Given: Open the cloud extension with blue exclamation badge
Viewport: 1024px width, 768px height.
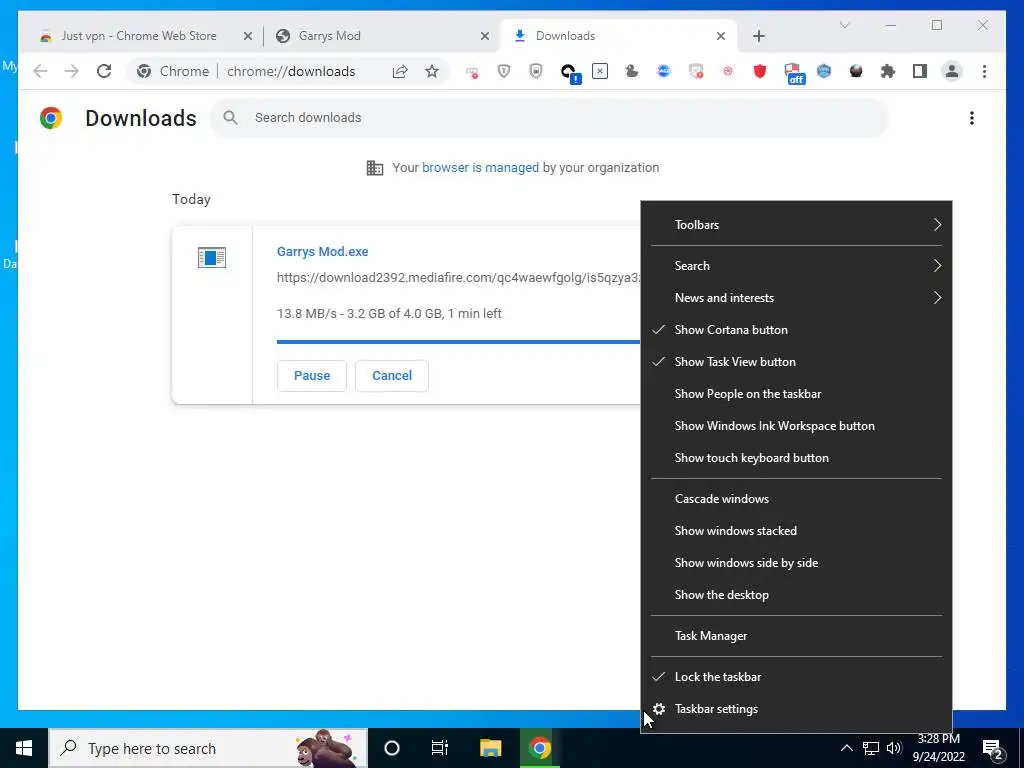Looking at the screenshot, I should (569, 72).
